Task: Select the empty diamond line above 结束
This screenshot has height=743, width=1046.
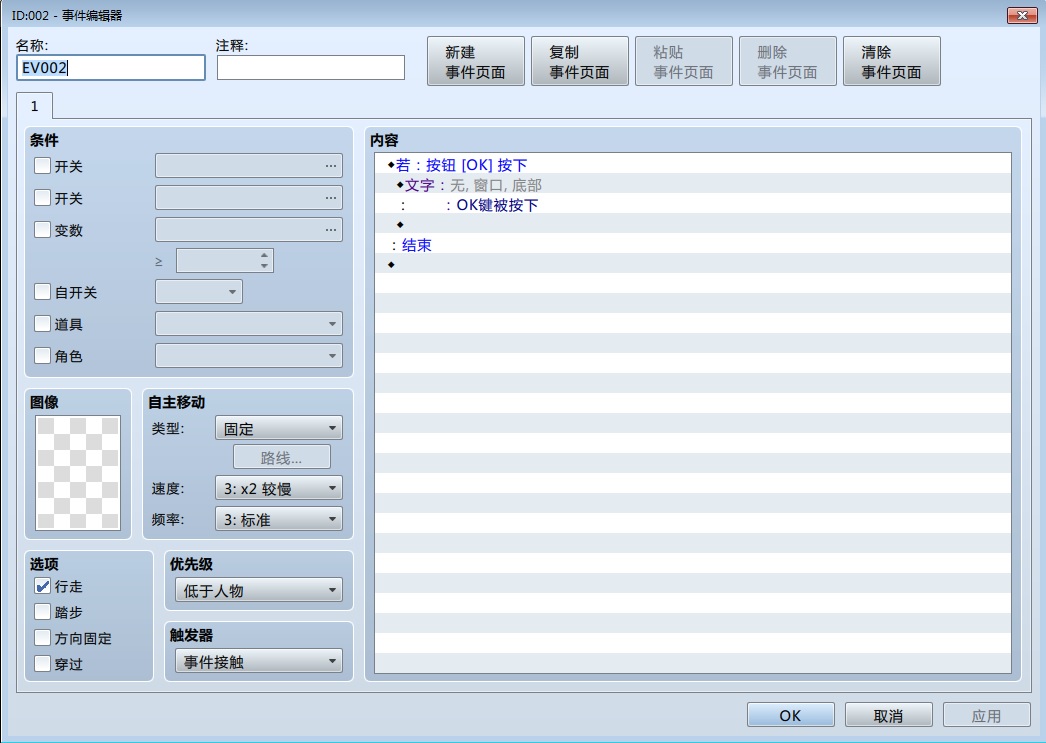Action: [x=692, y=225]
